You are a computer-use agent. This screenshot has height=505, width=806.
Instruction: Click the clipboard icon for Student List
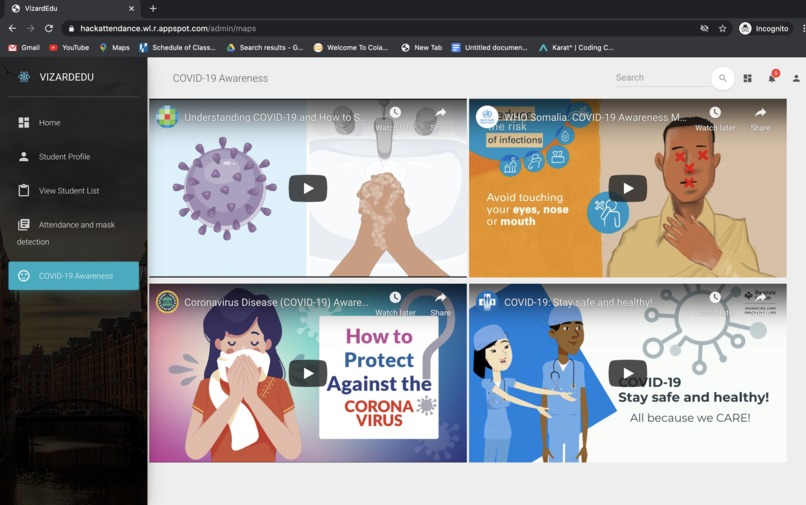point(24,190)
